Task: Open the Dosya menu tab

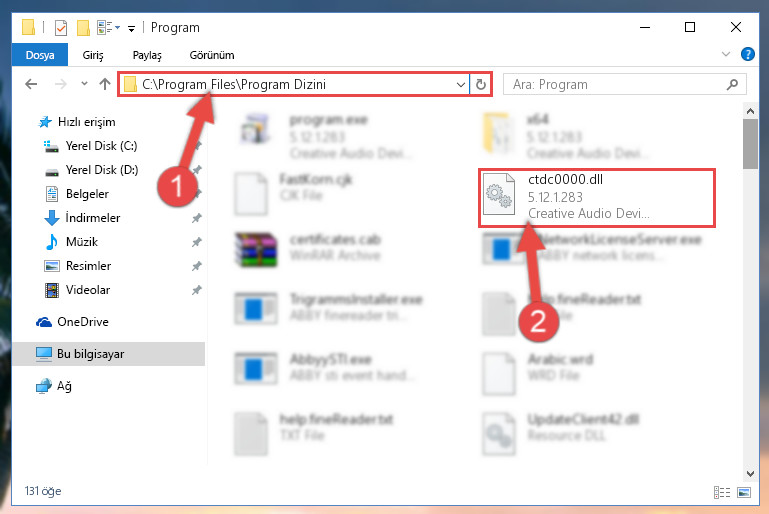Action: 40,55
